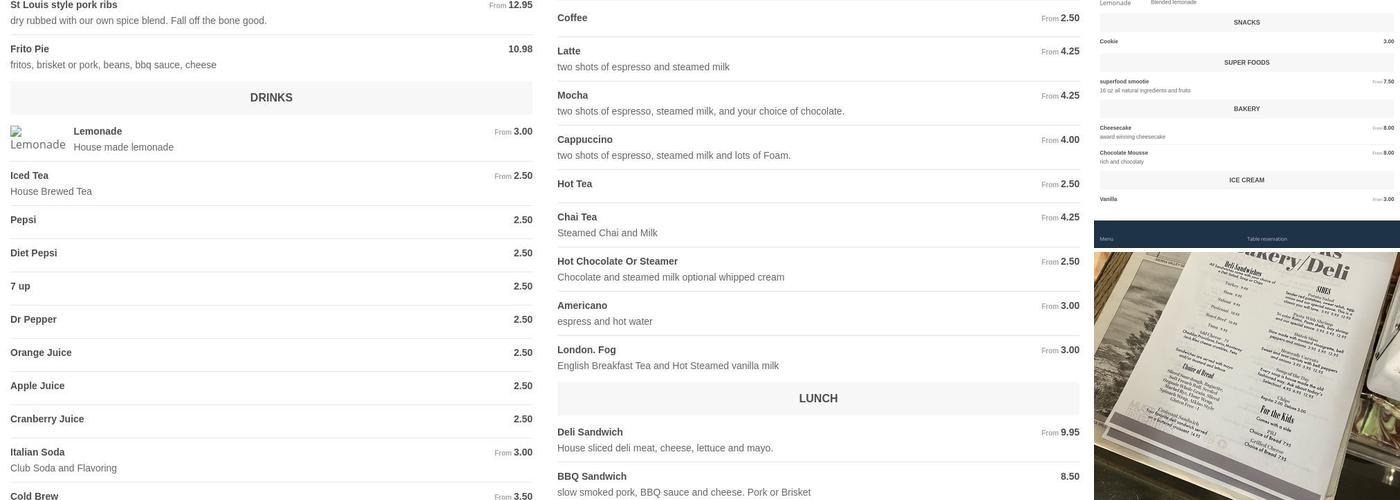The height and width of the screenshot is (500, 1400).
Task: Select the superfood smootie item
Action: (1246, 86)
